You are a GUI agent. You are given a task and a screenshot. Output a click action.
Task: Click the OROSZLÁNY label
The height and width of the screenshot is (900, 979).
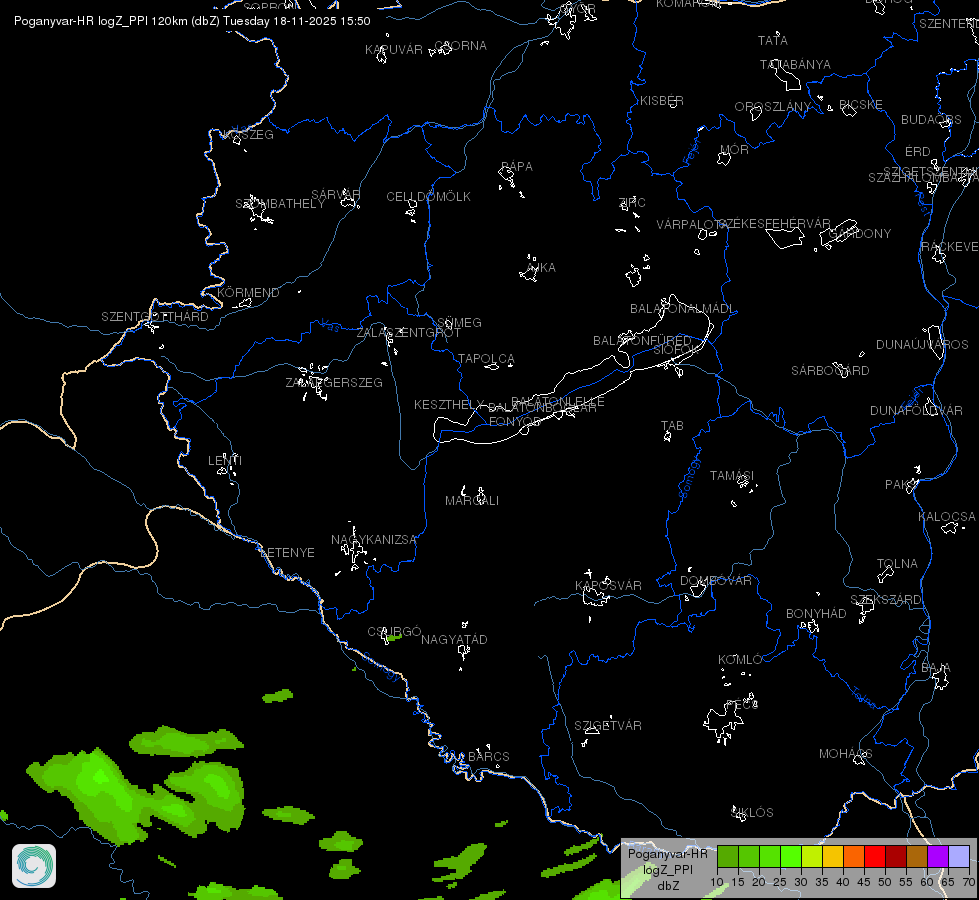tap(773, 107)
